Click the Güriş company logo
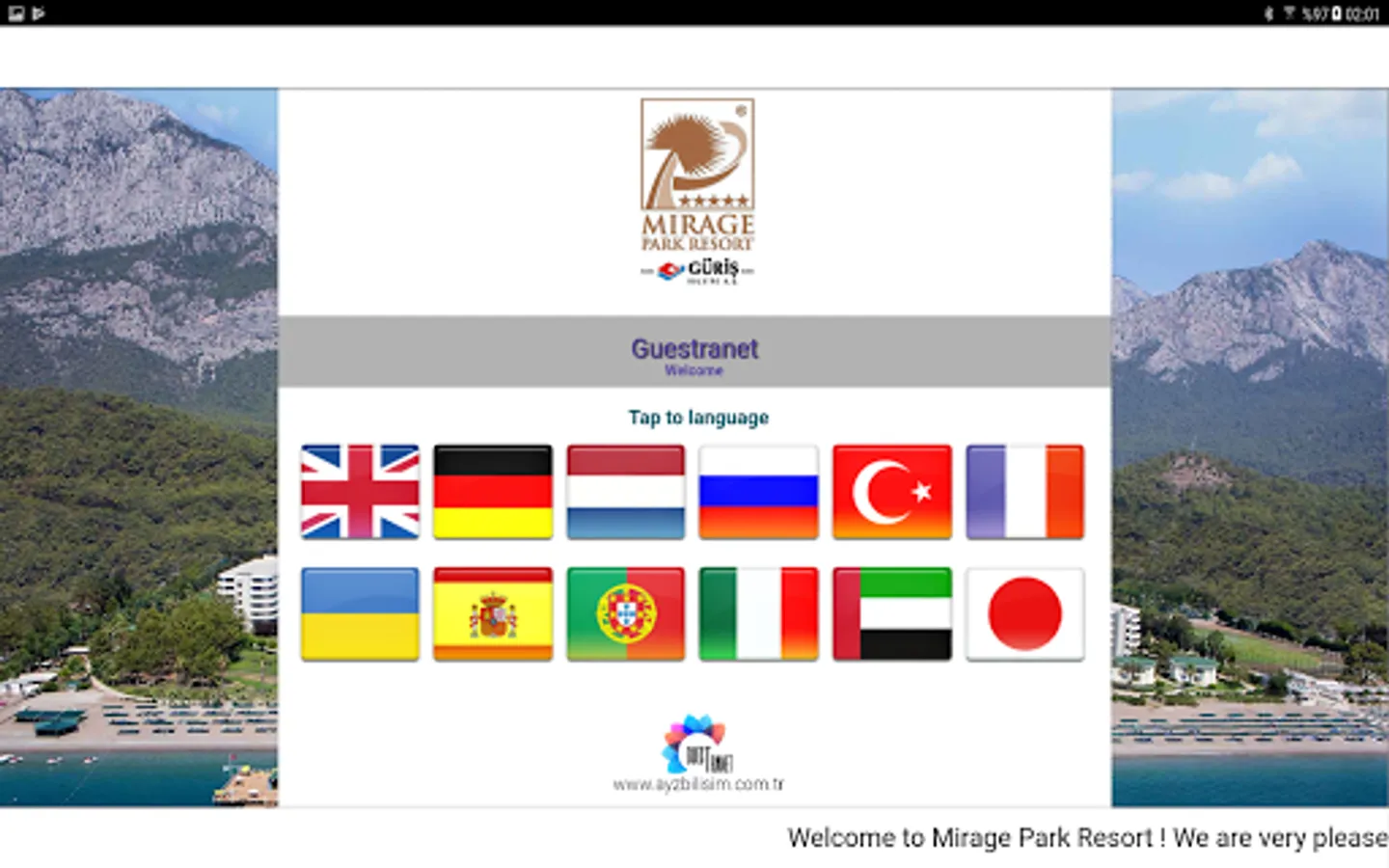The height and width of the screenshot is (868, 1389). coord(697,271)
